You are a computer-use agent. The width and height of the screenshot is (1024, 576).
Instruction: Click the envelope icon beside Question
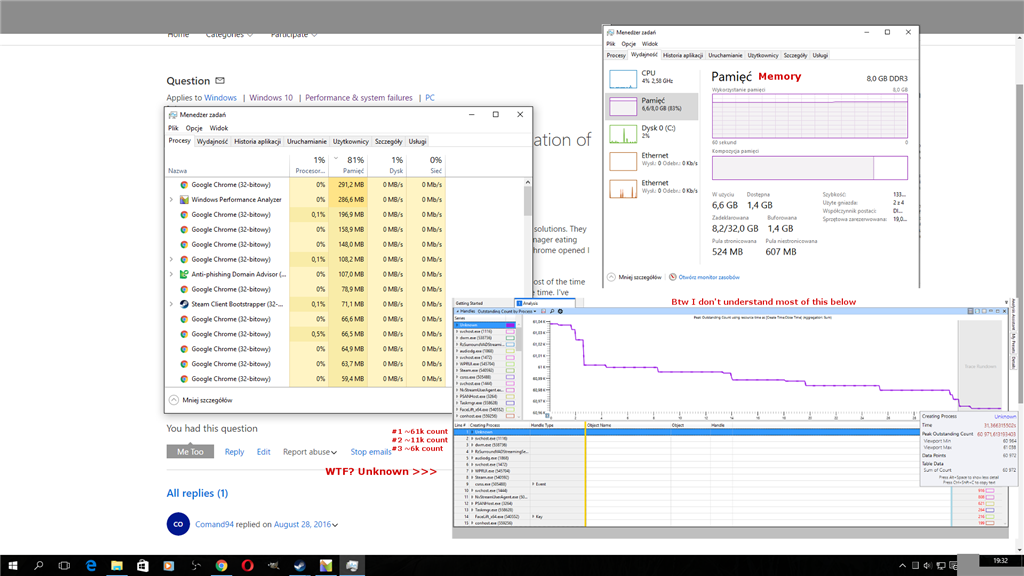tap(220, 80)
